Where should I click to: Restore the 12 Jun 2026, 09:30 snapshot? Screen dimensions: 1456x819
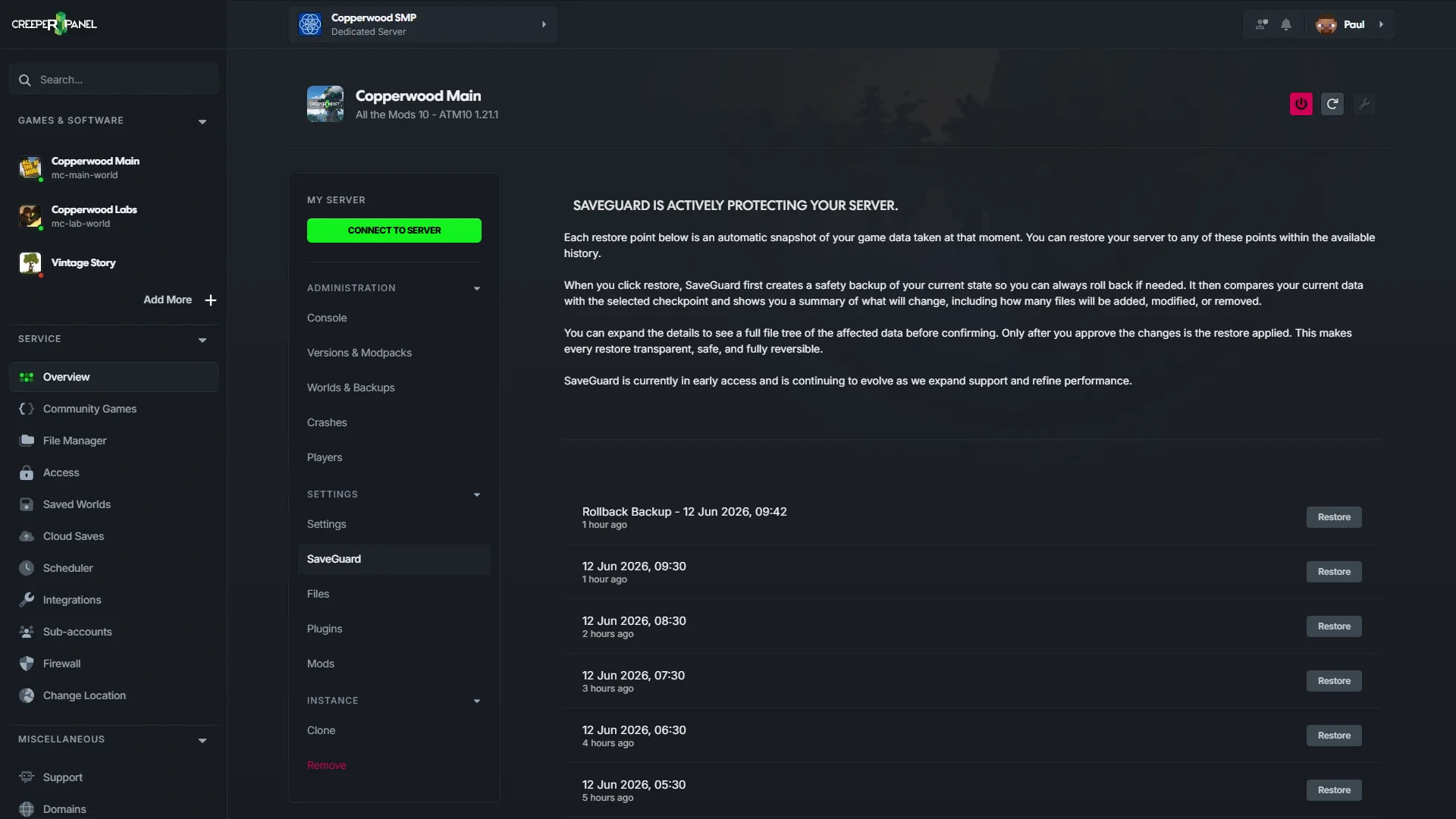click(x=1334, y=572)
